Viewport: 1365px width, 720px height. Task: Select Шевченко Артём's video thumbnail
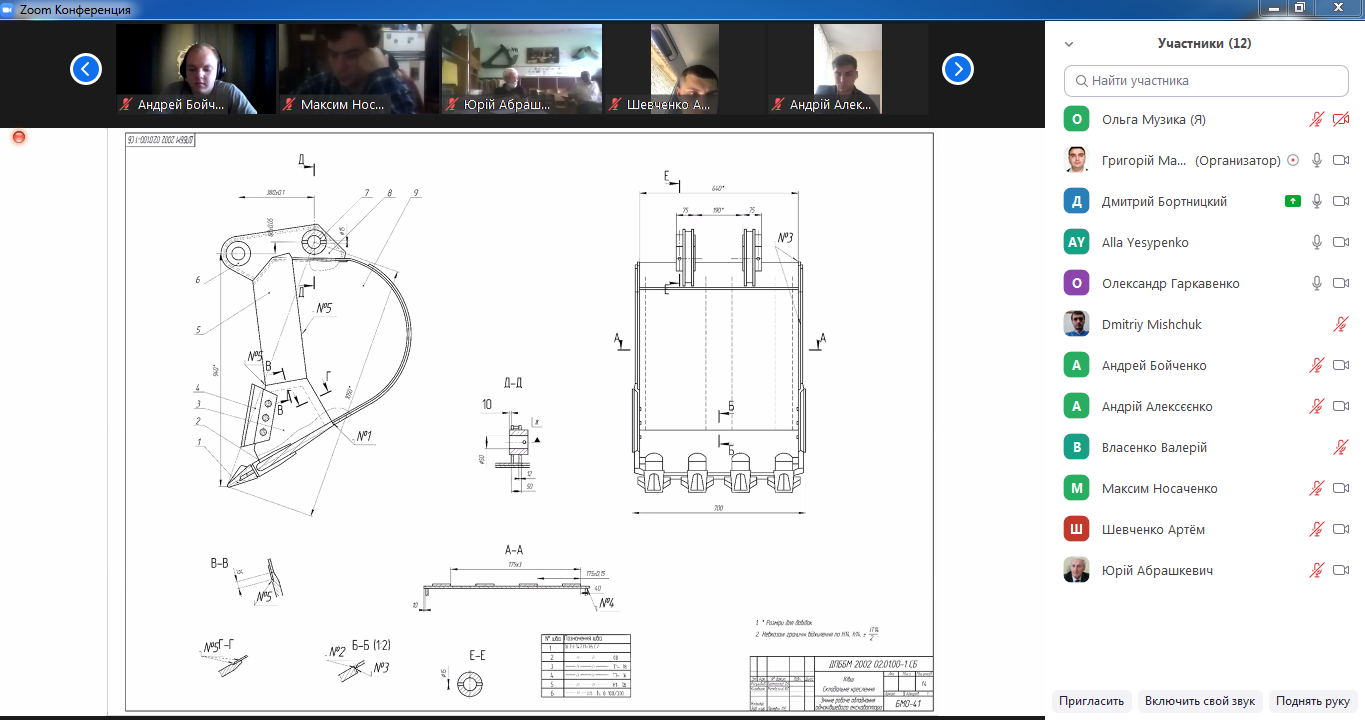click(x=685, y=69)
